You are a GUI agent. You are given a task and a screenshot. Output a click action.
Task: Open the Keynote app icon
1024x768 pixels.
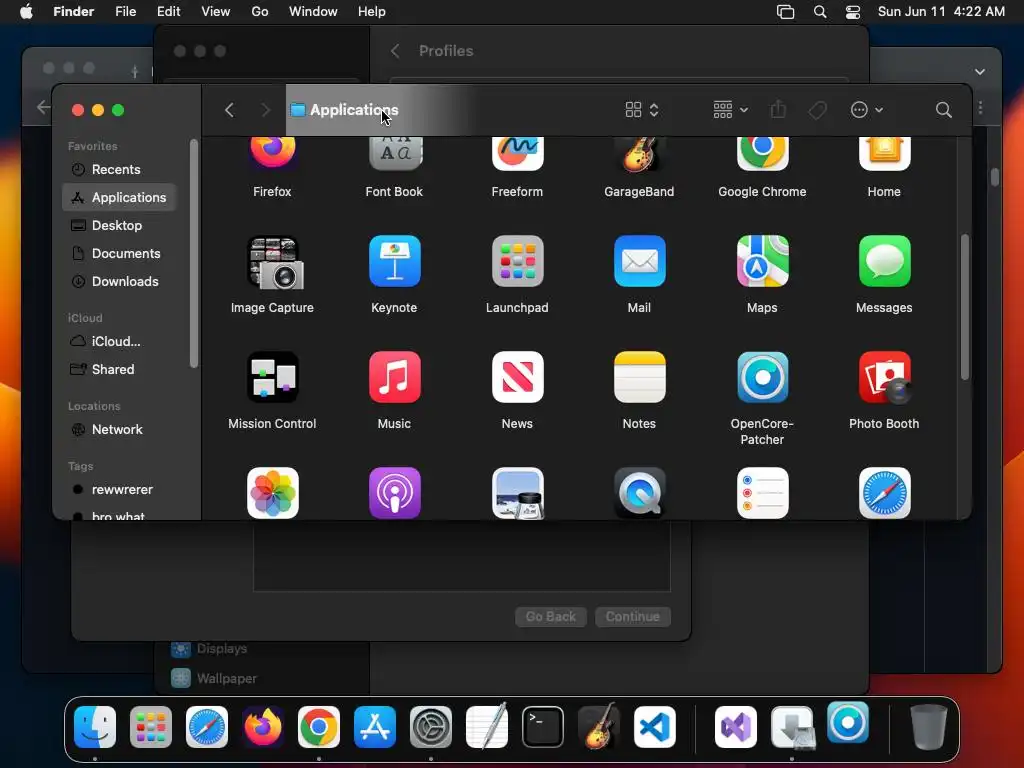(394, 262)
